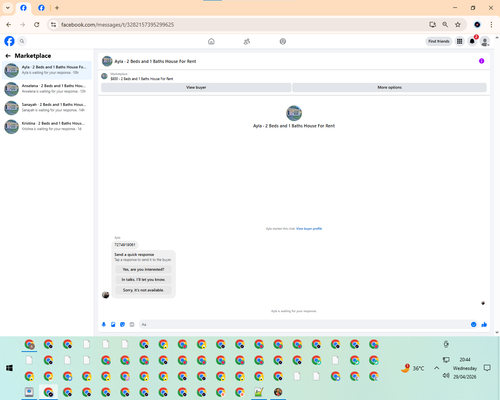Bookmark this page with the star icon
The height and width of the screenshot is (400, 500).
[x=458, y=25]
